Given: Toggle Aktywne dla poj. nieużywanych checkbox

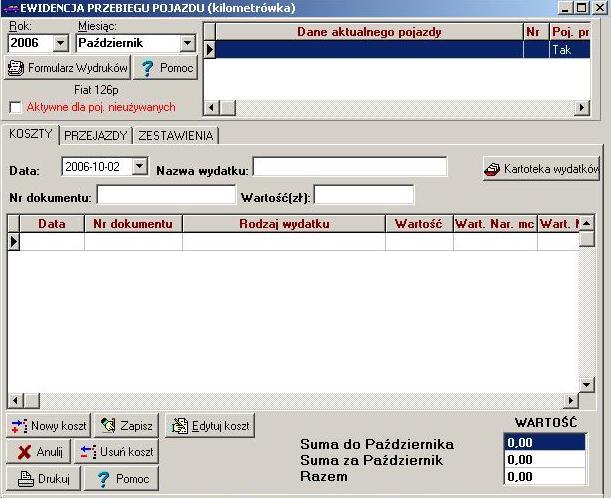Looking at the screenshot, I should pos(15,107).
